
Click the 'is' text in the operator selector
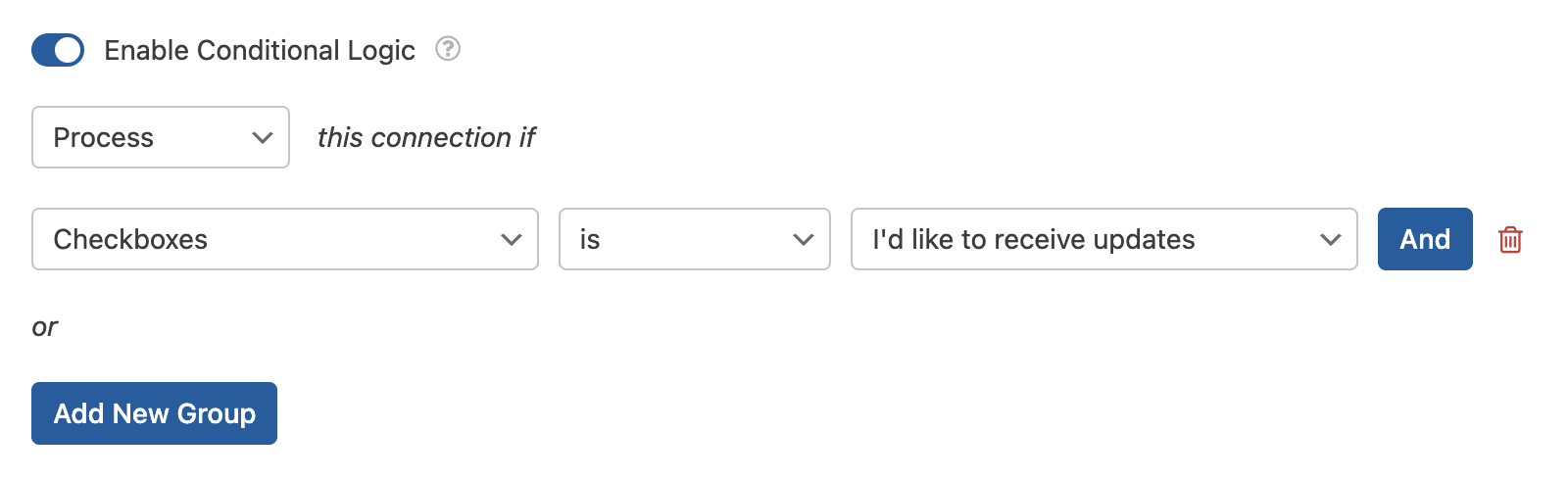590,240
